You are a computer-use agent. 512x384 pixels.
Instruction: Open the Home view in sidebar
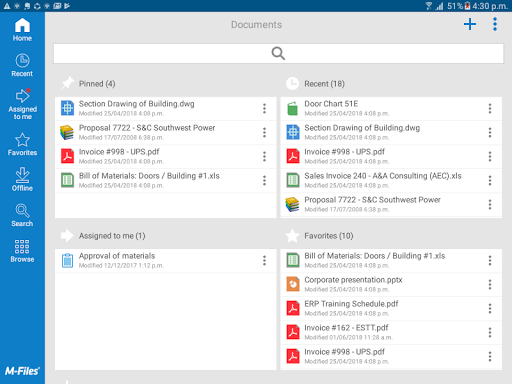coord(22,30)
